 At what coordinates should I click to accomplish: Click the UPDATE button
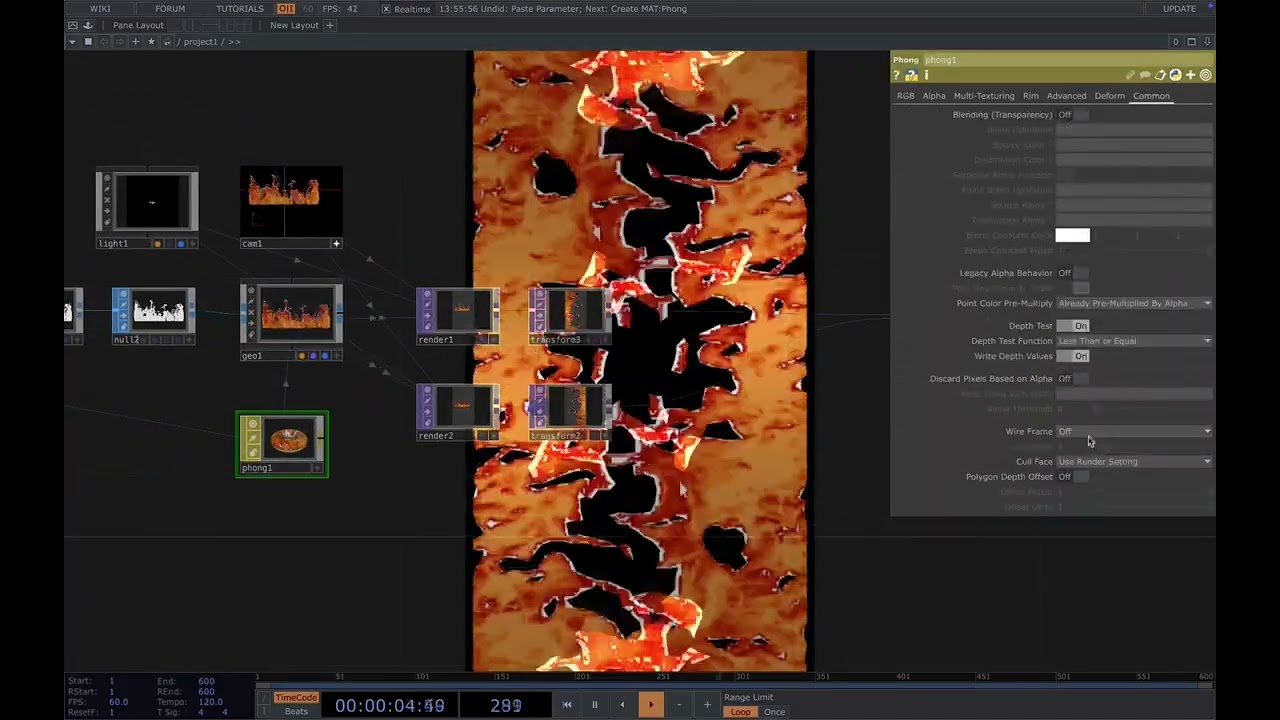tap(1179, 9)
